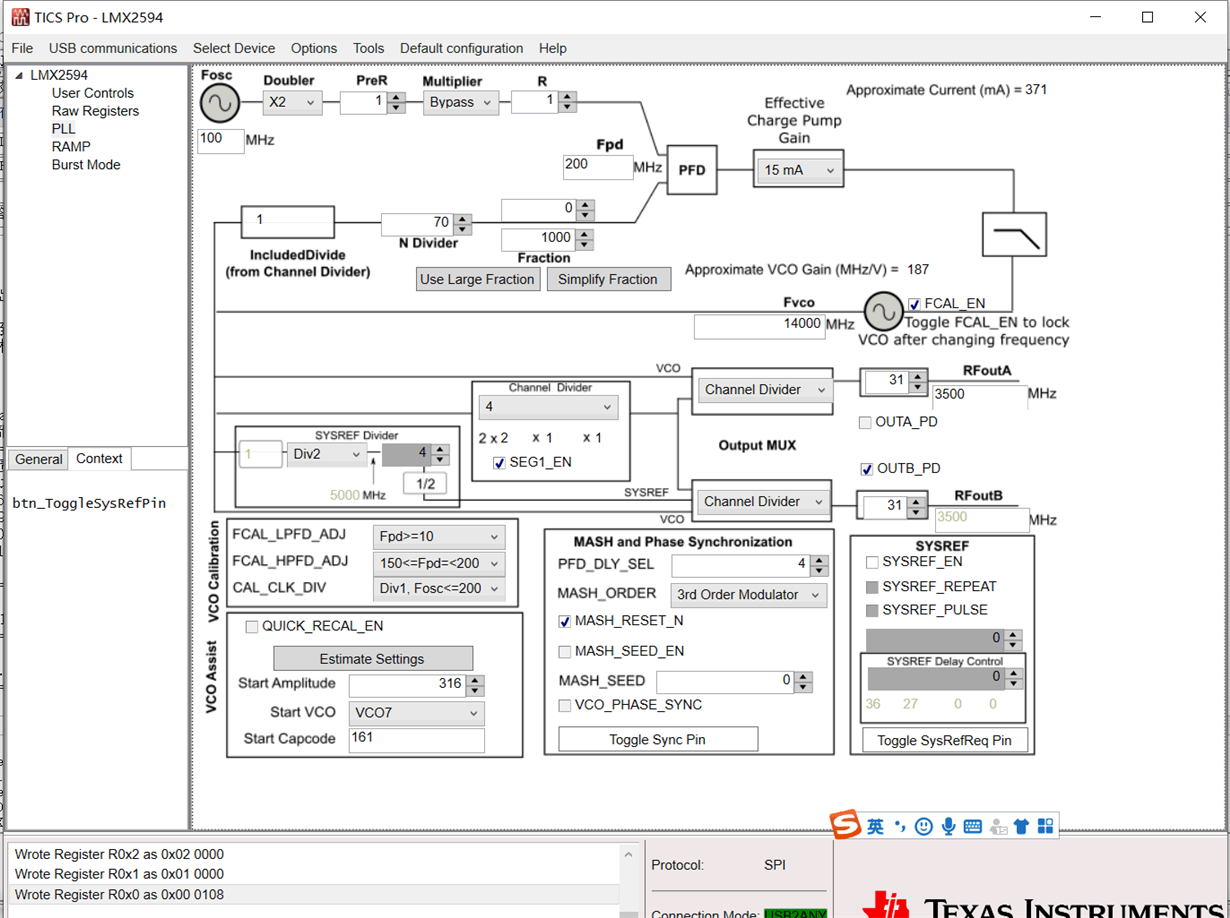Enable VCO_PHASE_SYNC checkbox
Image resolution: width=1230 pixels, height=918 pixels.
(x=565, y=706)
